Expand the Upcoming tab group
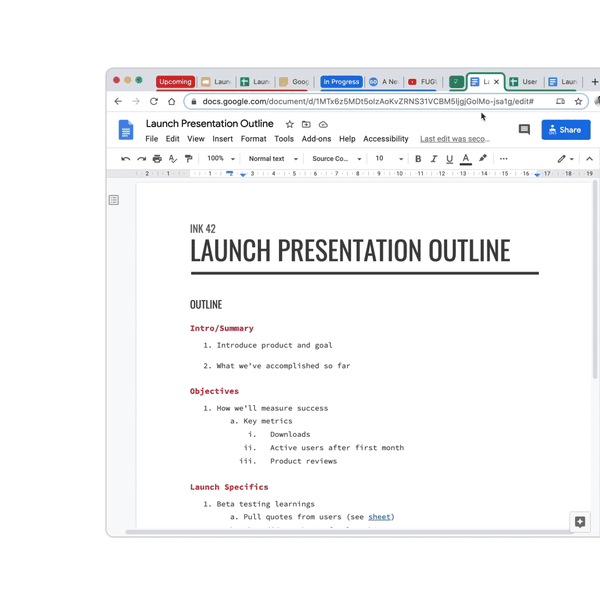Image resolution: width=600 pixels, height=600 pixels. point(175,82)
